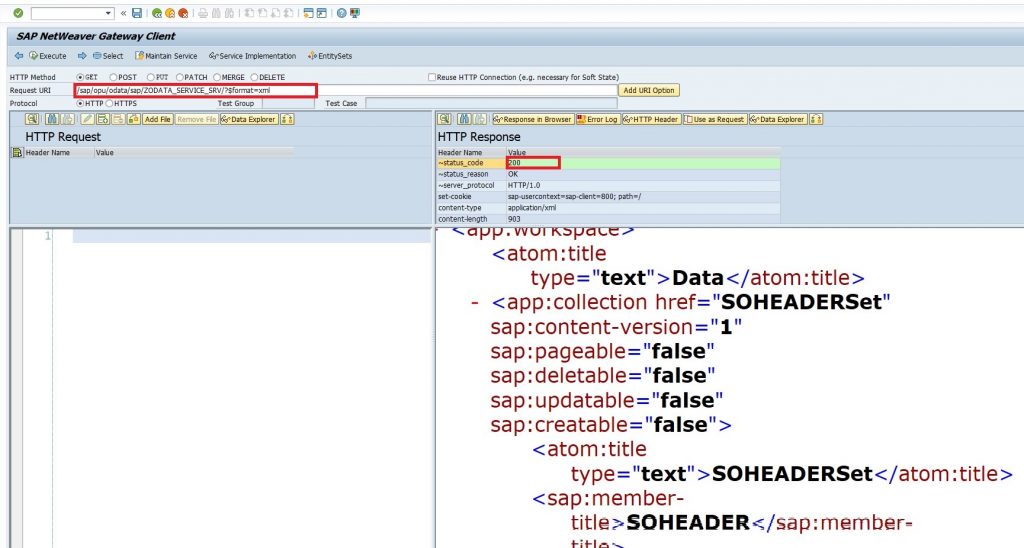The width and height of the screenshot is (1024, 548).
Task: Open Maintain Service
Action: point(166,56)
